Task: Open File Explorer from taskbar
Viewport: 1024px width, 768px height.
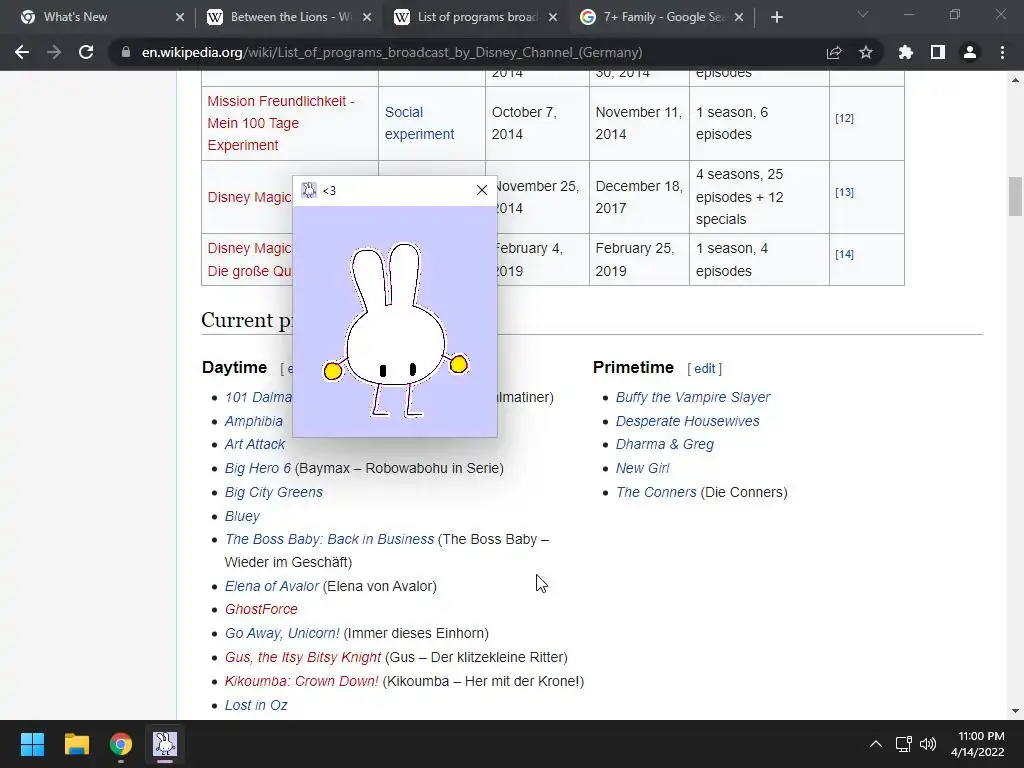Action: tap(76, 744)
